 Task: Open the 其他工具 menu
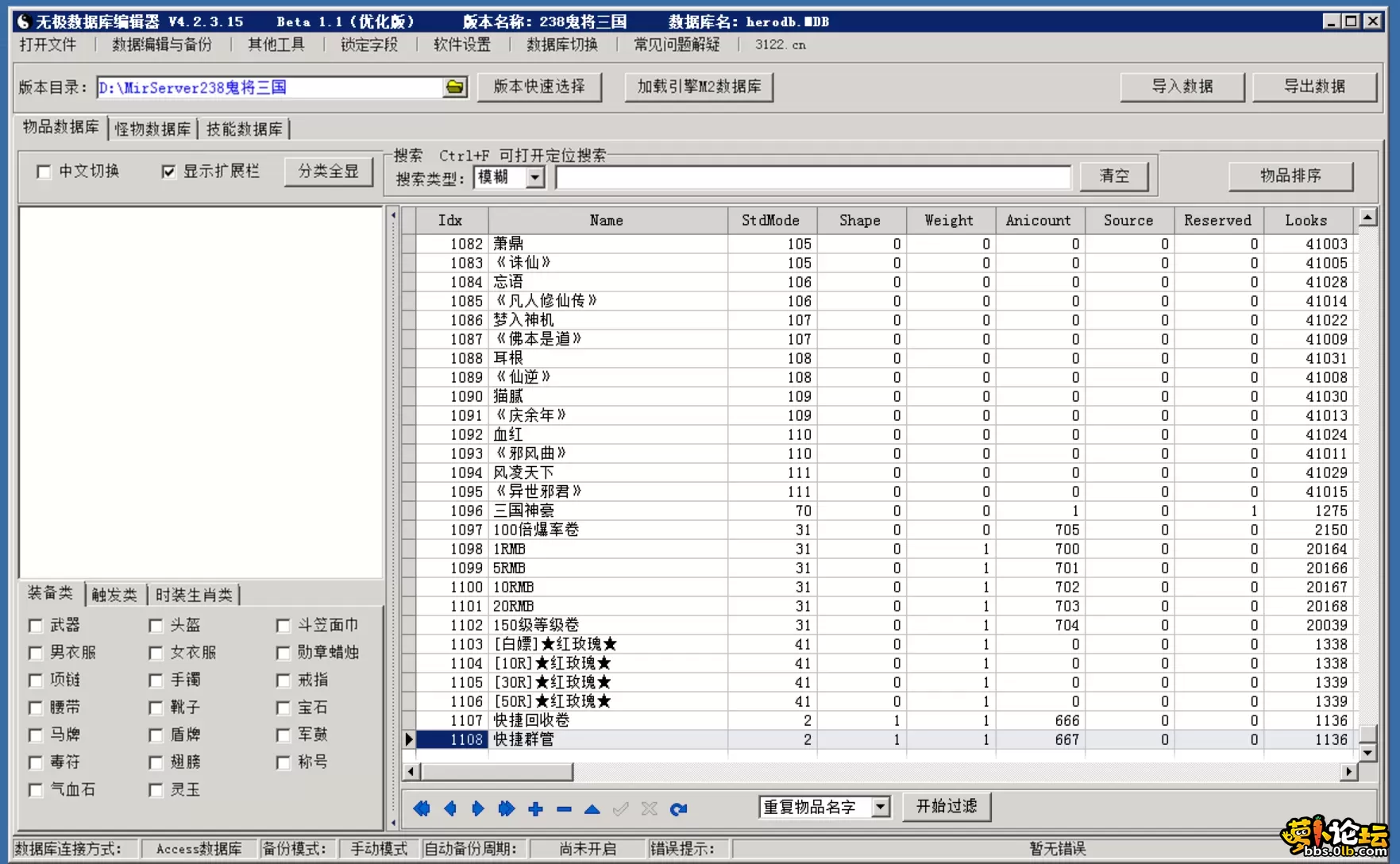coord(276,44)
